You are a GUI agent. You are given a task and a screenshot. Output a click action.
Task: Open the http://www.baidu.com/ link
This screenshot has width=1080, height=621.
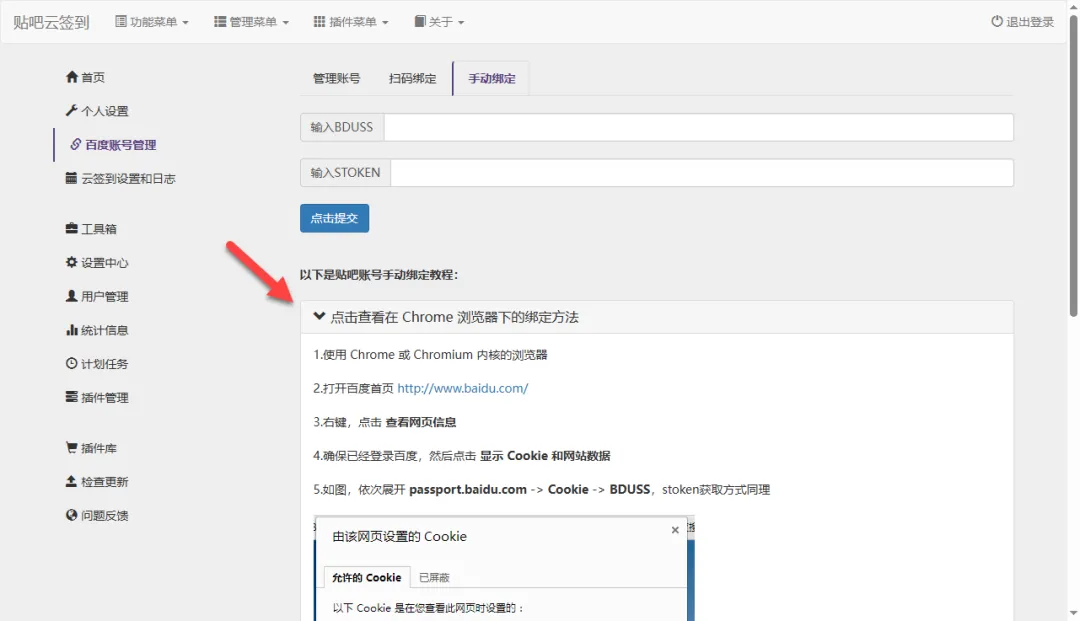pyautogui.click(x=462, y=388)
